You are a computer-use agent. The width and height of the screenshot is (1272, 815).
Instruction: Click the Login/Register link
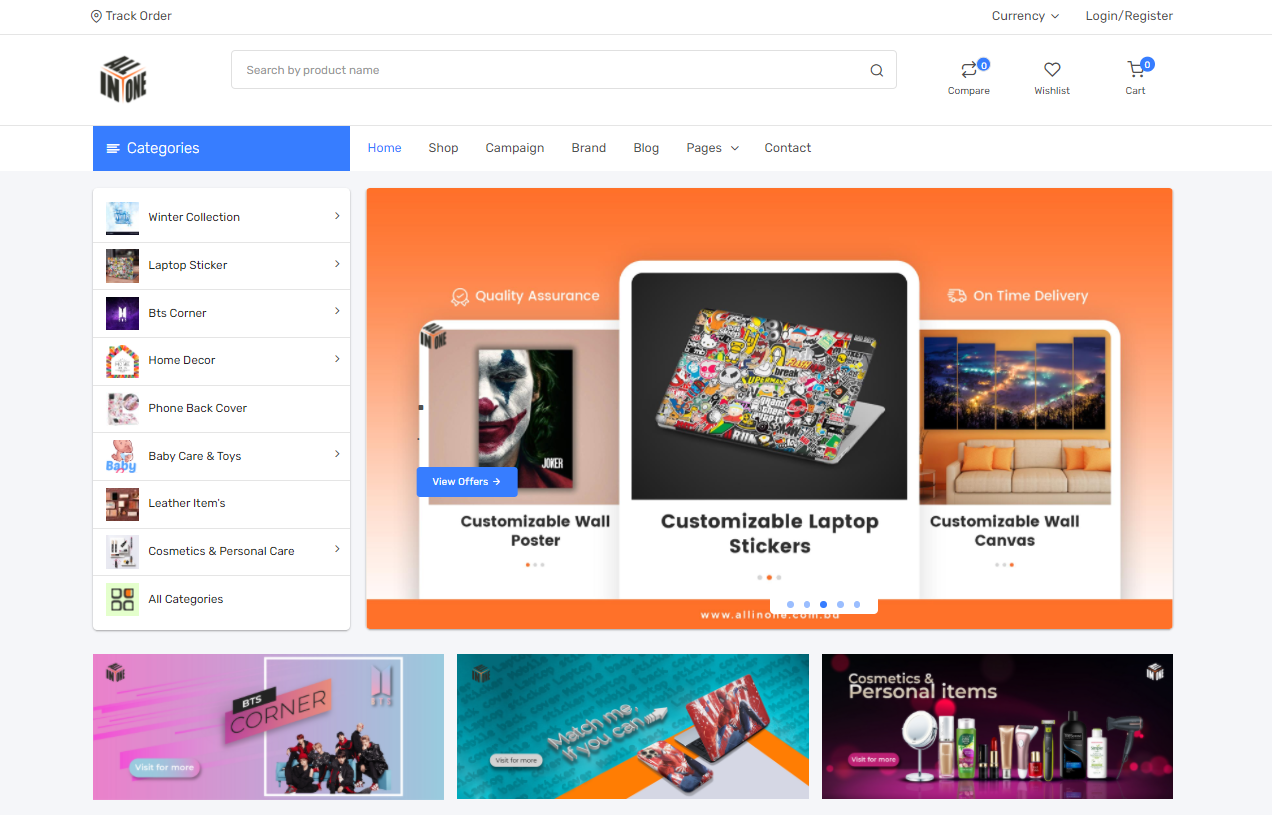pyautogui.click(x=1128, y=16)
